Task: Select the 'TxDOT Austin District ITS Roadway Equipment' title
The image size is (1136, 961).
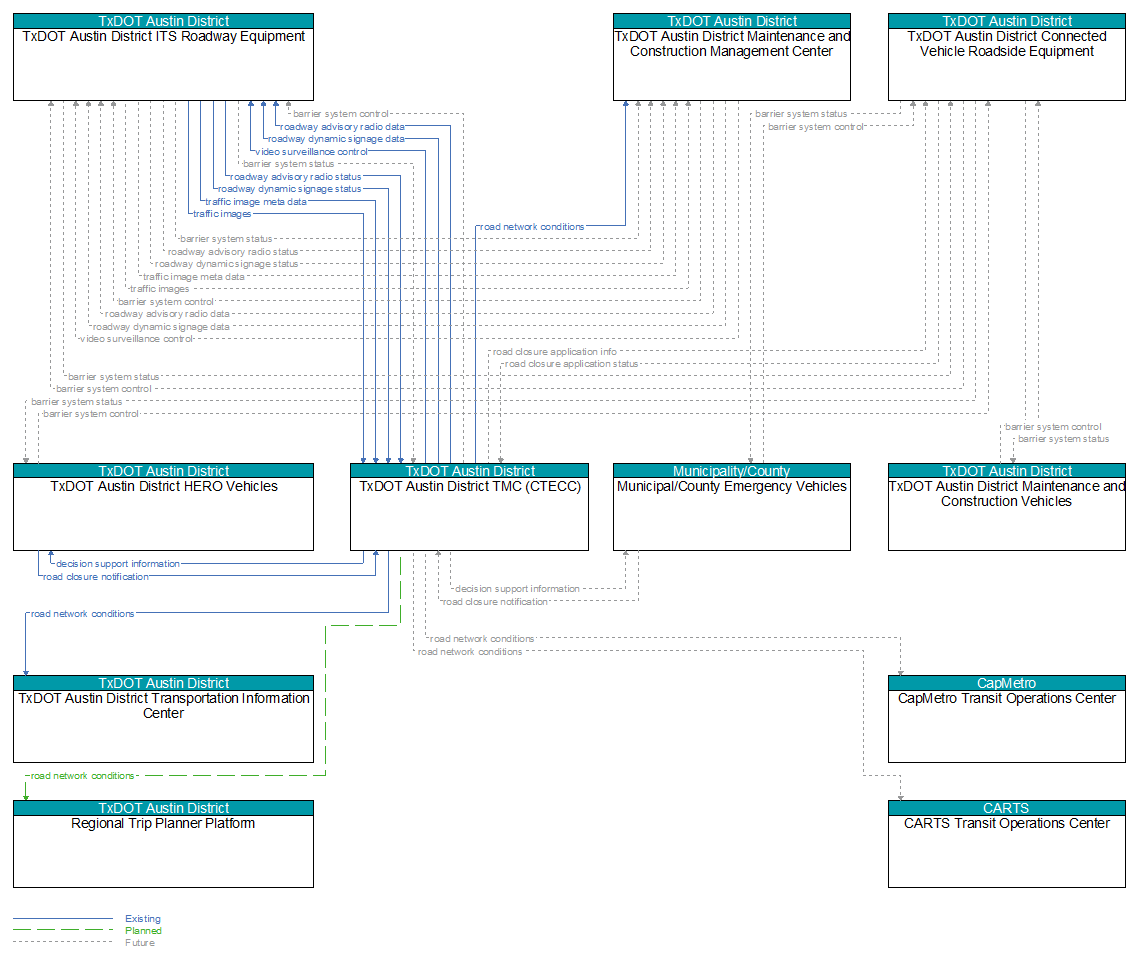Action: [164, 36]
